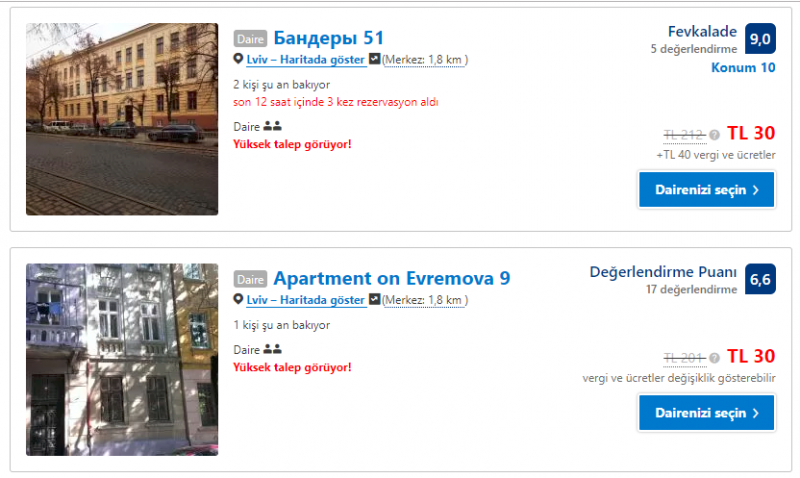Open new-window map icon for Evremova apartment

pos(374,299)
